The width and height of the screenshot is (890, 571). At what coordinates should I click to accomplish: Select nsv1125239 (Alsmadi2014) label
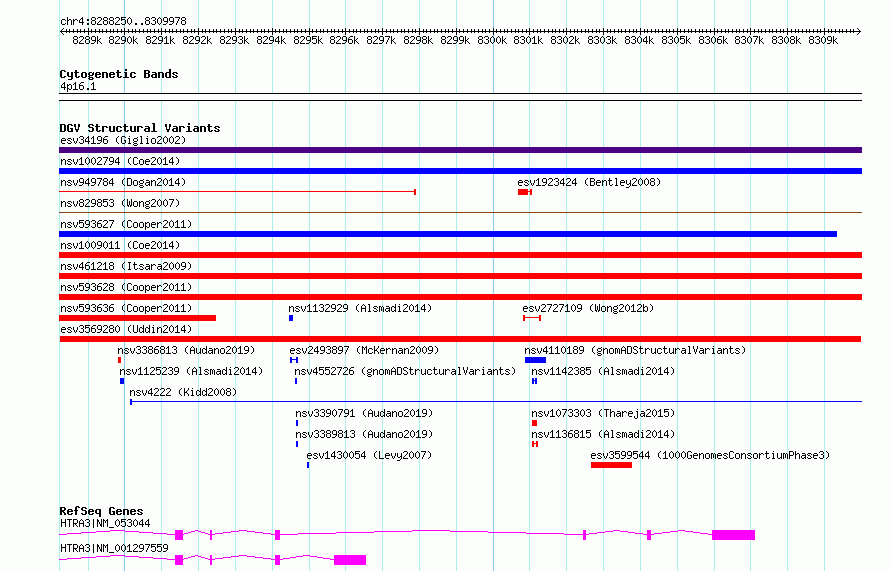coord(191,371)
